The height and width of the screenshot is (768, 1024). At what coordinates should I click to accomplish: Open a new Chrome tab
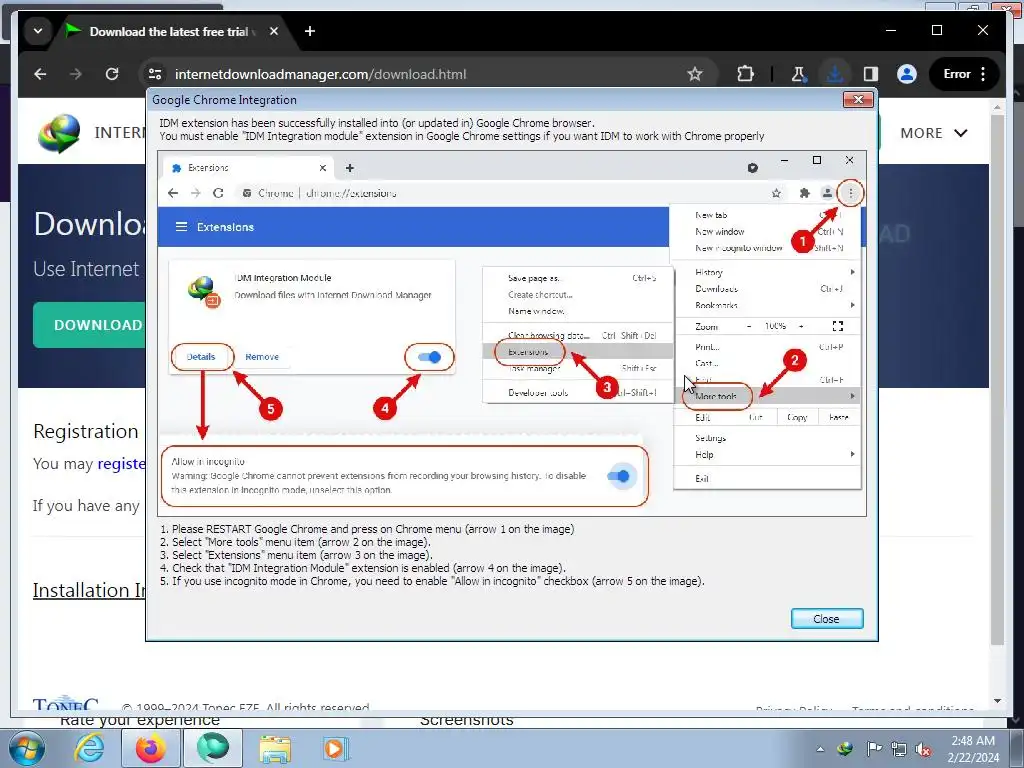tap(310, 31)
